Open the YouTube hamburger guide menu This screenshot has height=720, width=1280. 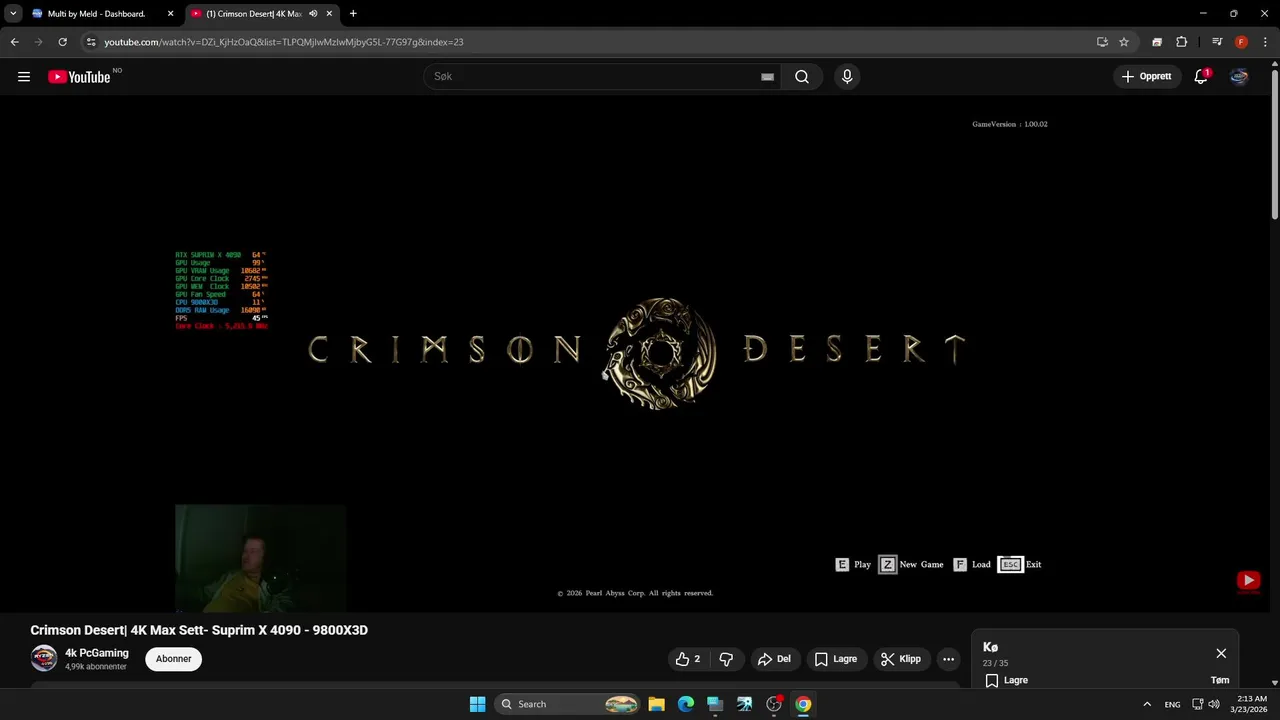coord(24,77)
